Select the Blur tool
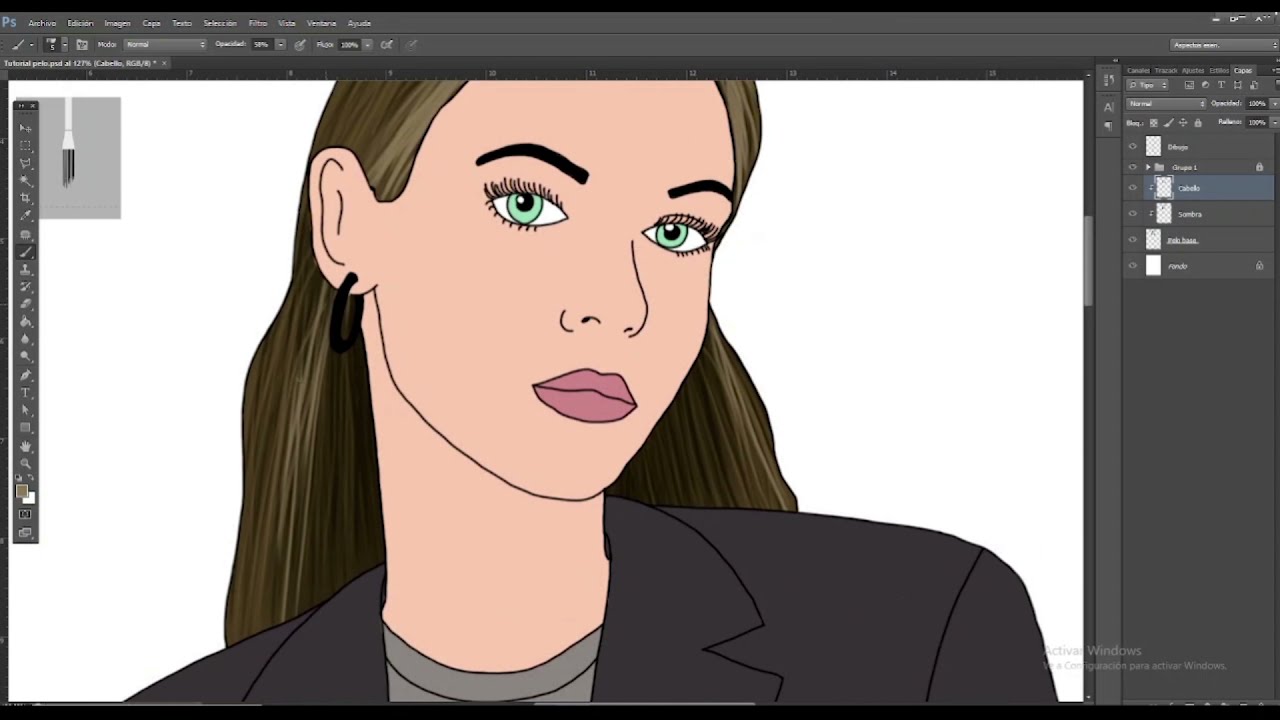This screenshot has width=1280, height=720. [x=26, y=337]
